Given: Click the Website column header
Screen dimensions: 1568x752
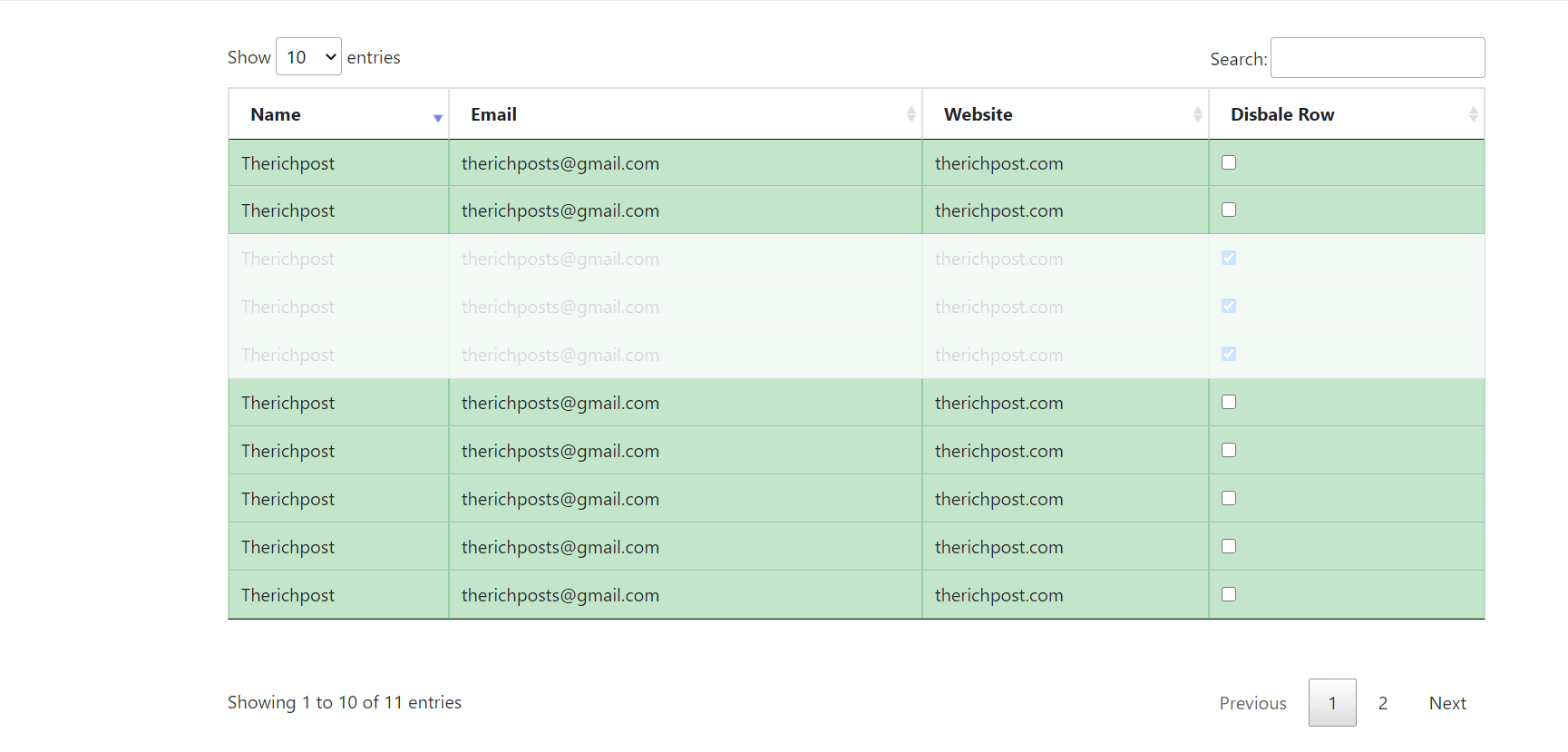Looking at the screenshot, I should (x=978, y=113).
